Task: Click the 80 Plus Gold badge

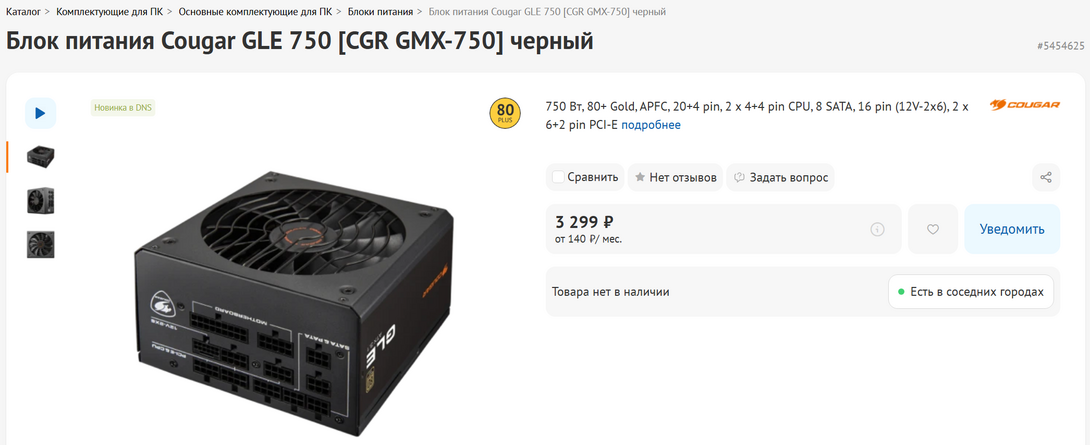Action: click(x=505, y=113)
